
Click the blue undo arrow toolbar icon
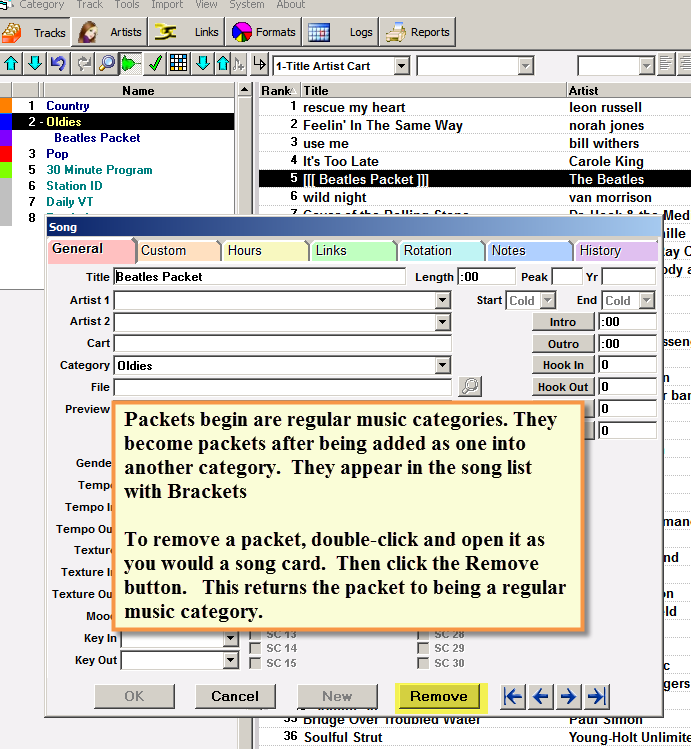click(x=58, y=64)
